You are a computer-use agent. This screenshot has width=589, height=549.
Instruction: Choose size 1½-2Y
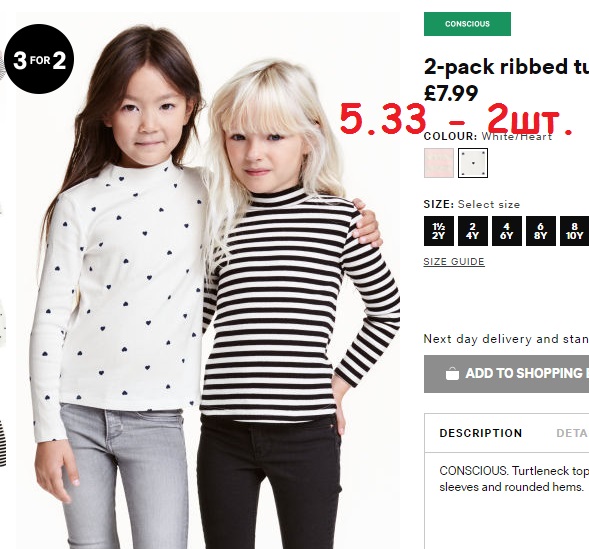pyautogui.click(x=439, y=231)
